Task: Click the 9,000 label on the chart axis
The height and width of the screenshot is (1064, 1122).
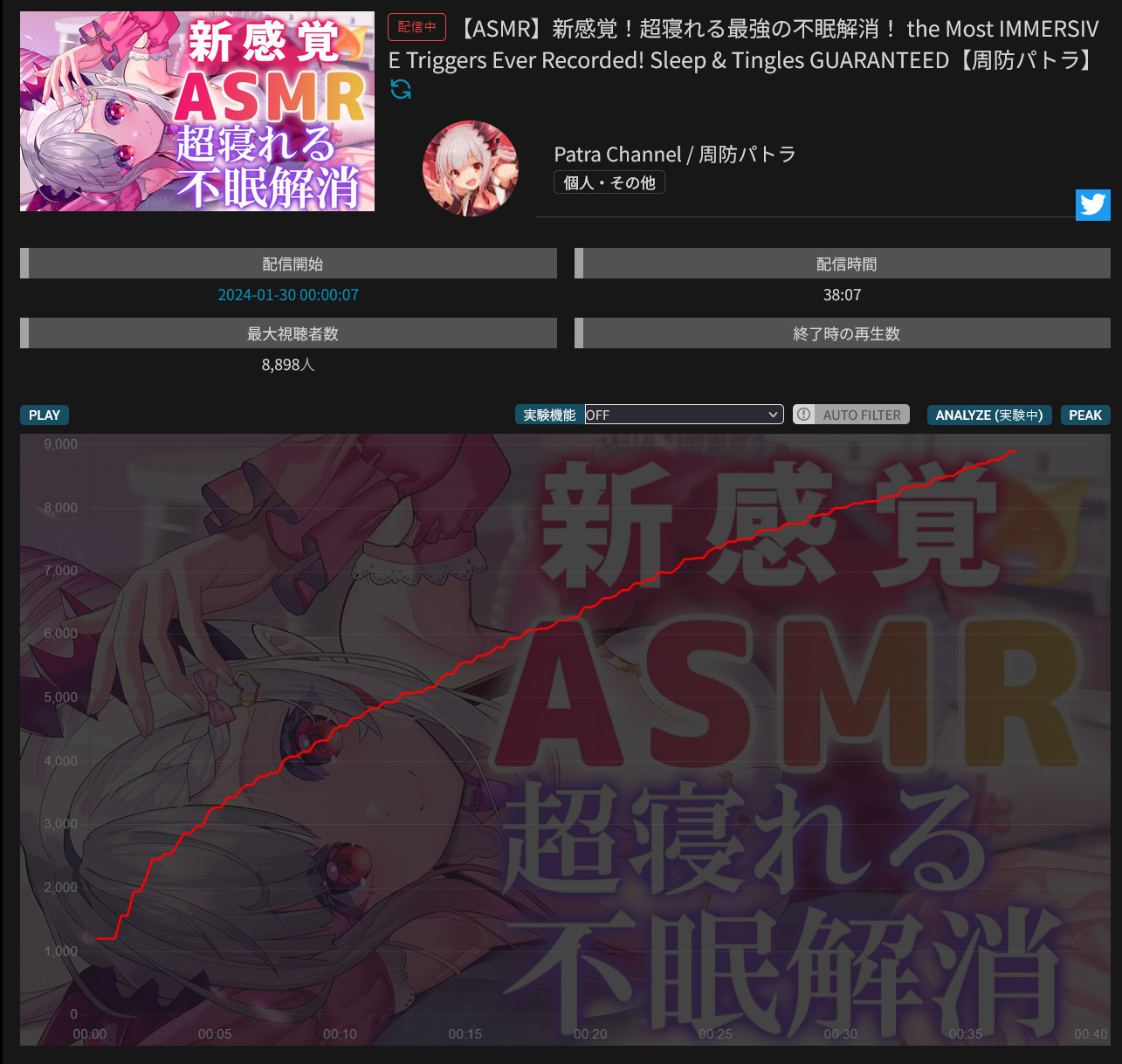Action: click(61, 444)
